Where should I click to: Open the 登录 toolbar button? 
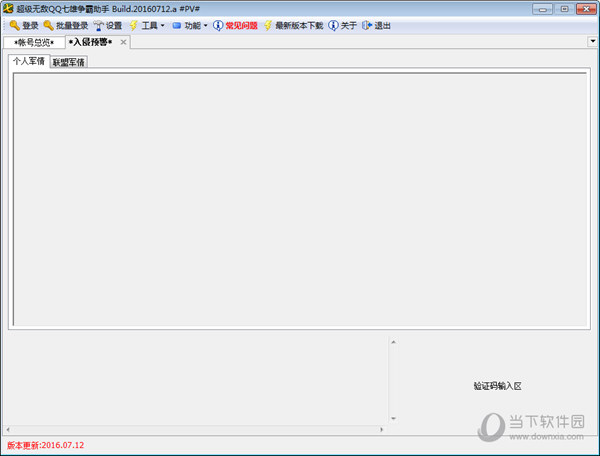[30, 26]
